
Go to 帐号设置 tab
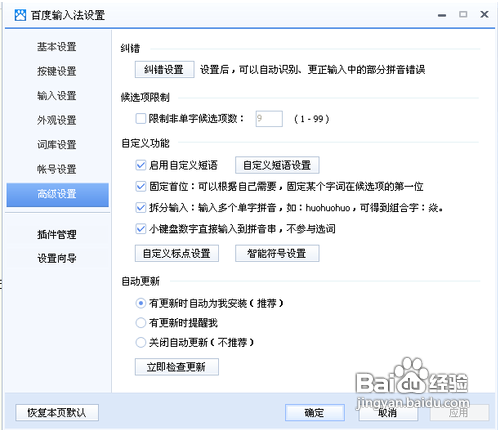[57, 169]
